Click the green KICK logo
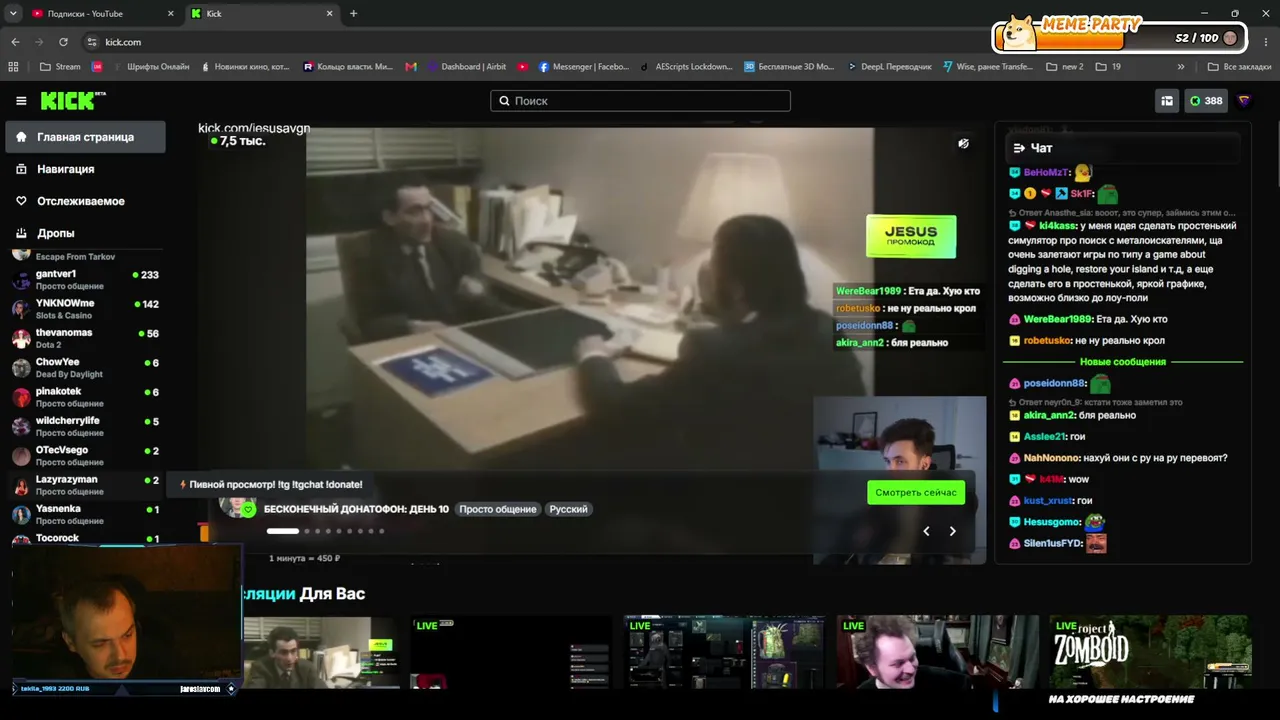1280x720 pixels. pos(73,100)
